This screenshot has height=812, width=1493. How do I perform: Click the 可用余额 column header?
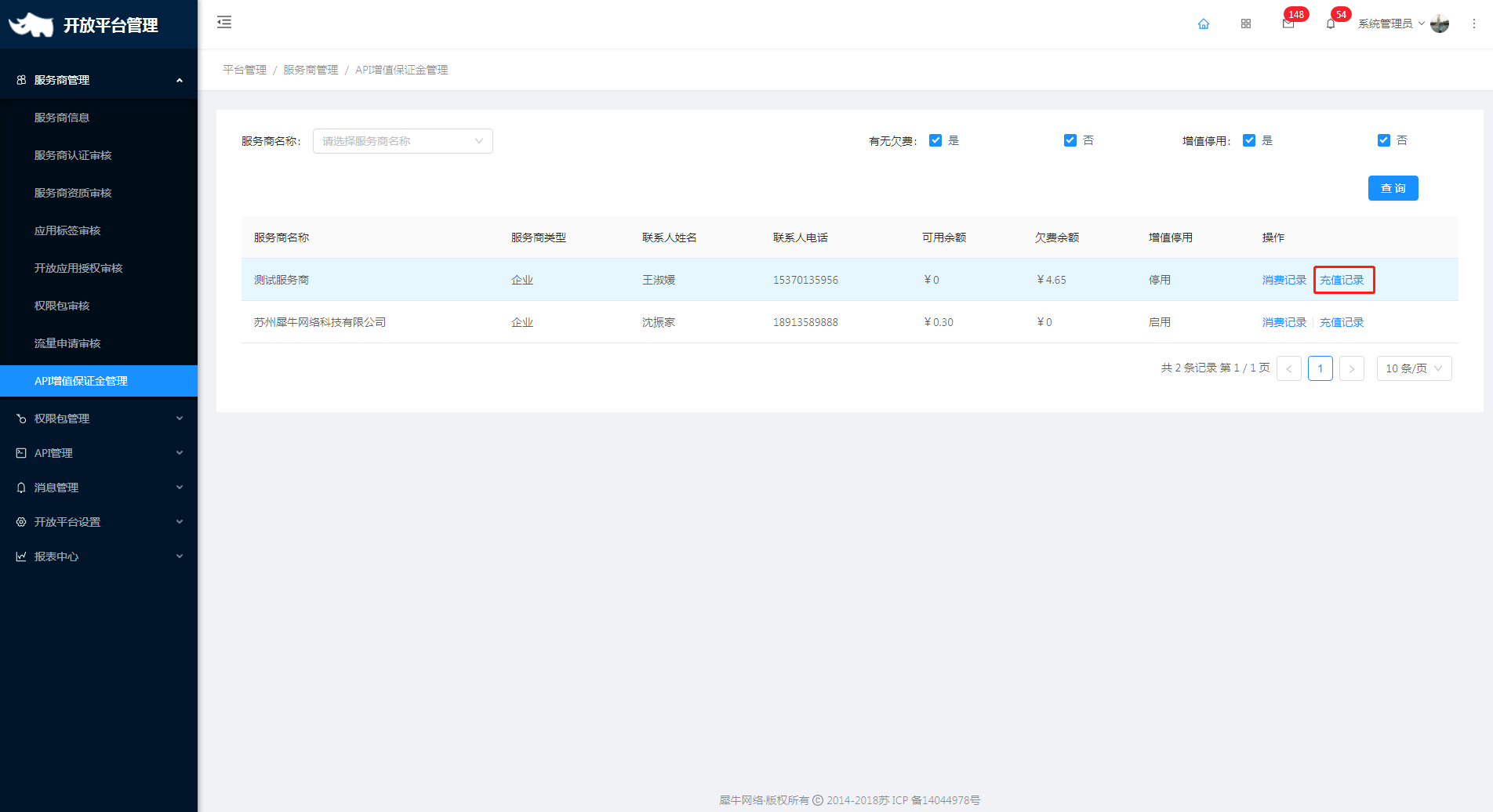coord(944,237)
